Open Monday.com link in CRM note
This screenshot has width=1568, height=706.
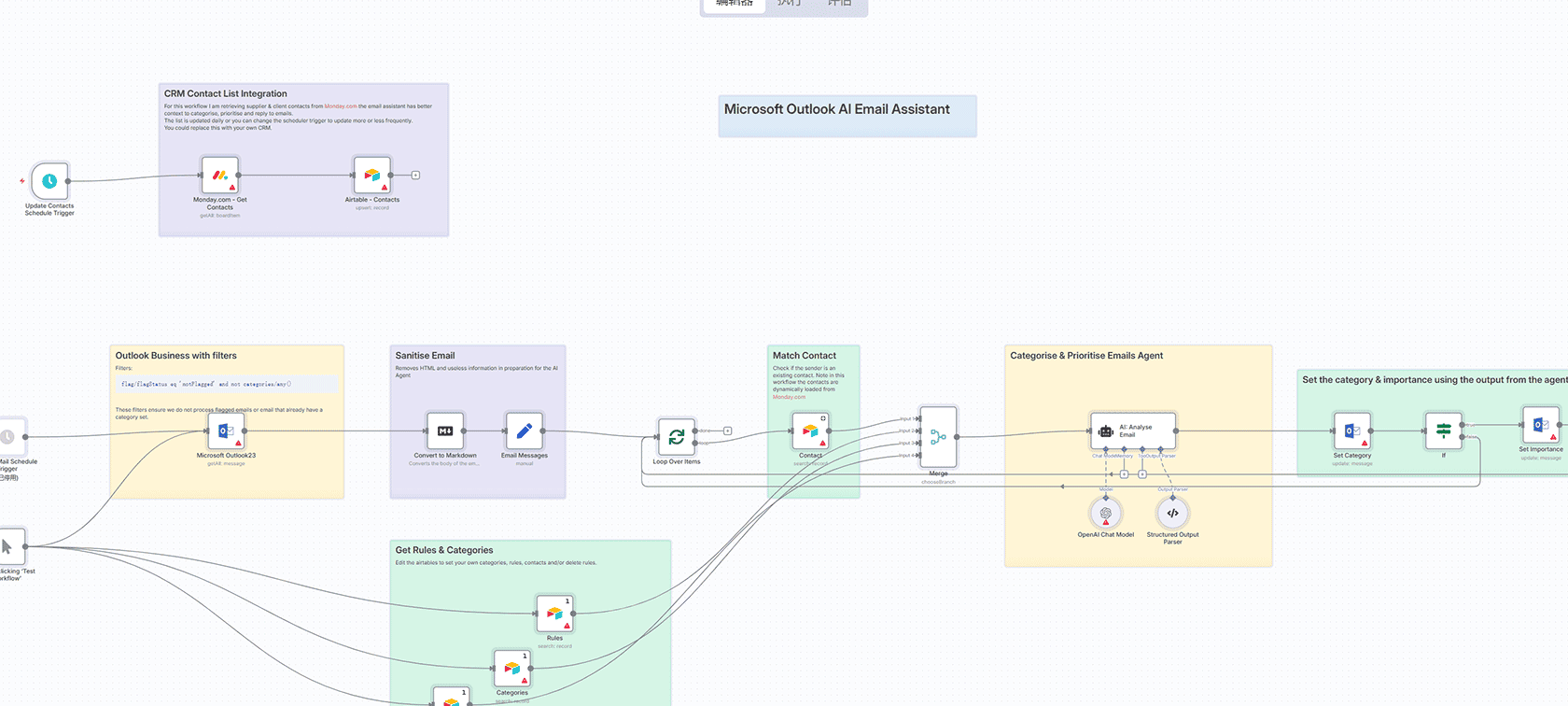click(341, 106)
